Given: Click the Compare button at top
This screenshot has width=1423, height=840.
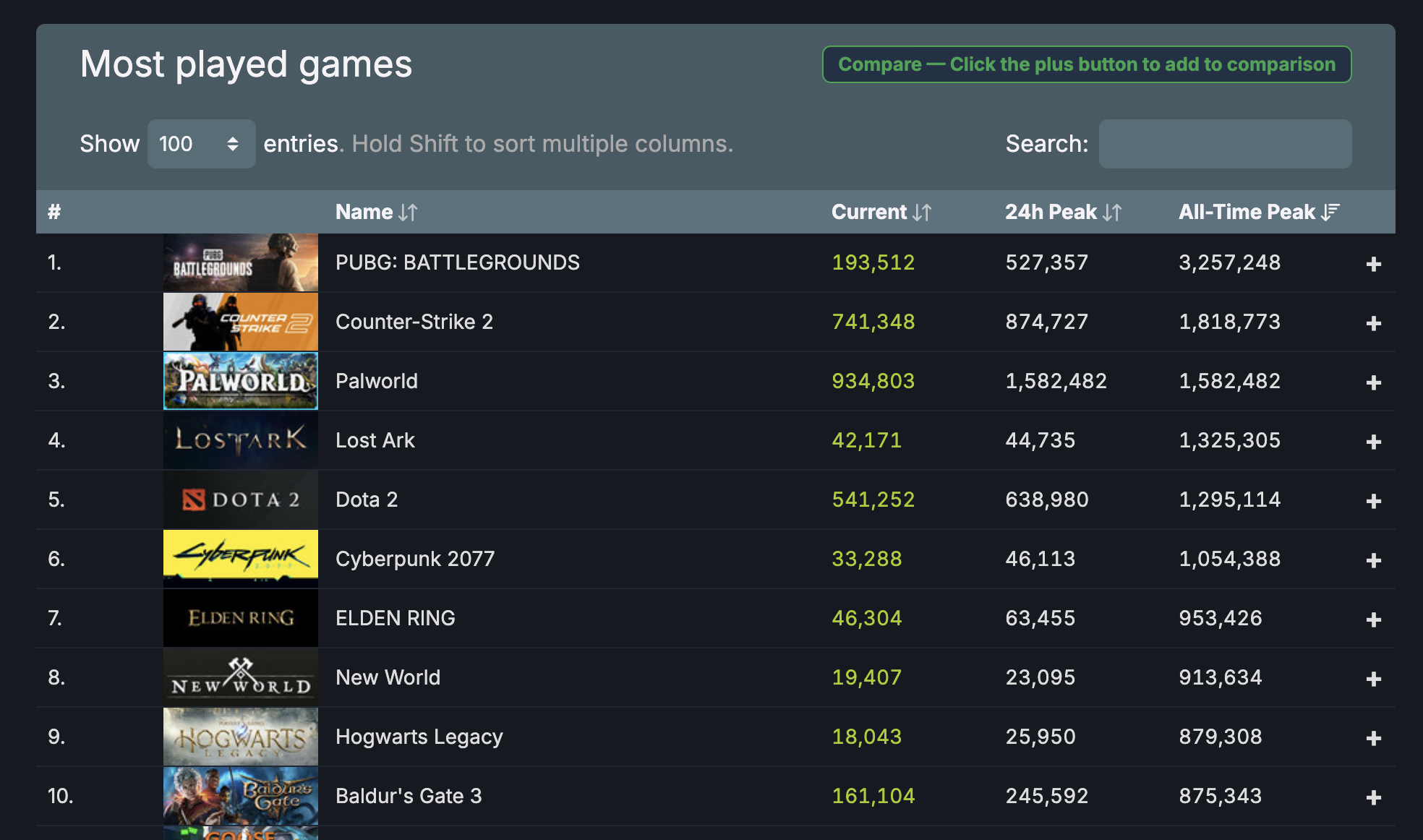Looking at the screenshot, I should click(1087, 64).
